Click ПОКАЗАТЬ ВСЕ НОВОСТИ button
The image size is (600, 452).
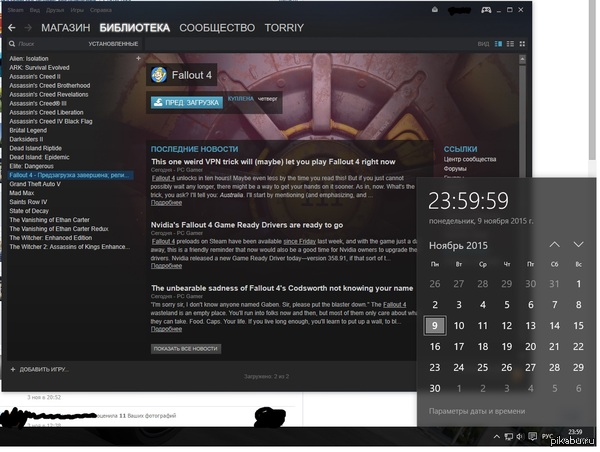(x=186, y=349)
